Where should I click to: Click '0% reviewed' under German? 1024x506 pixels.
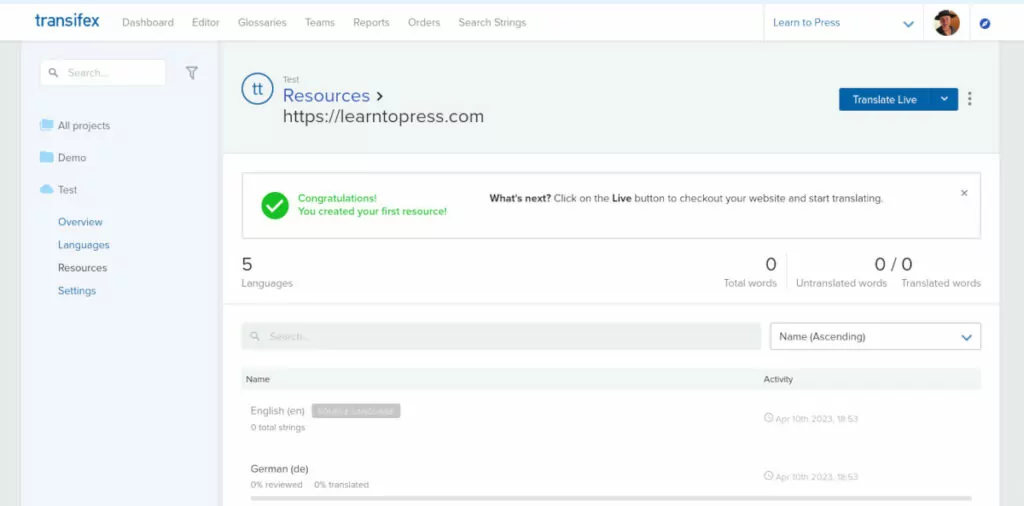[x=276, y=484]
